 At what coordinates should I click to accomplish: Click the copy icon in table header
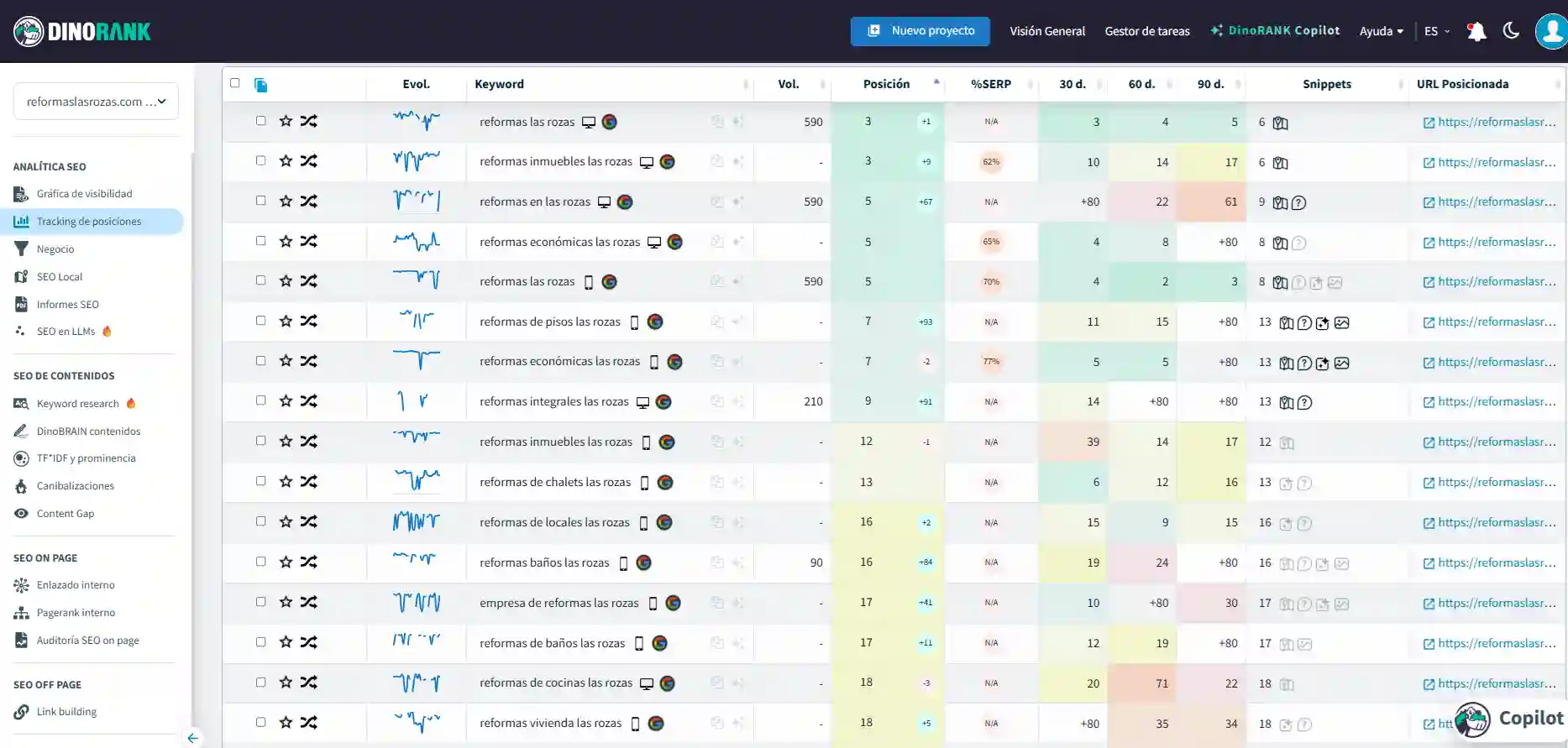pos(261,85)
